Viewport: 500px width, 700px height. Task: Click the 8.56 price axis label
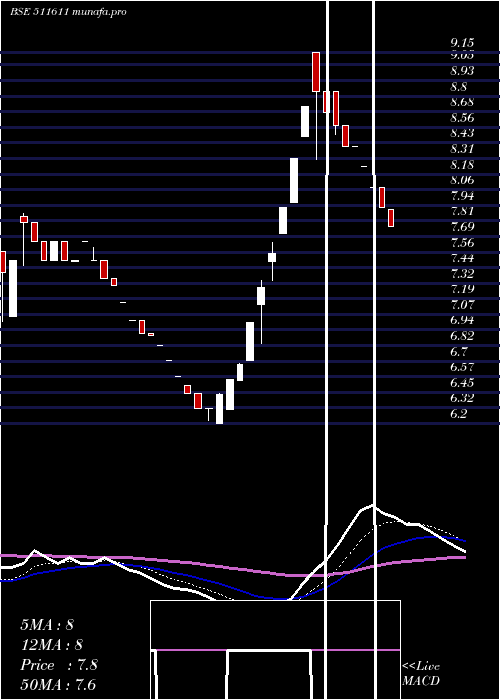click(462, 118)
